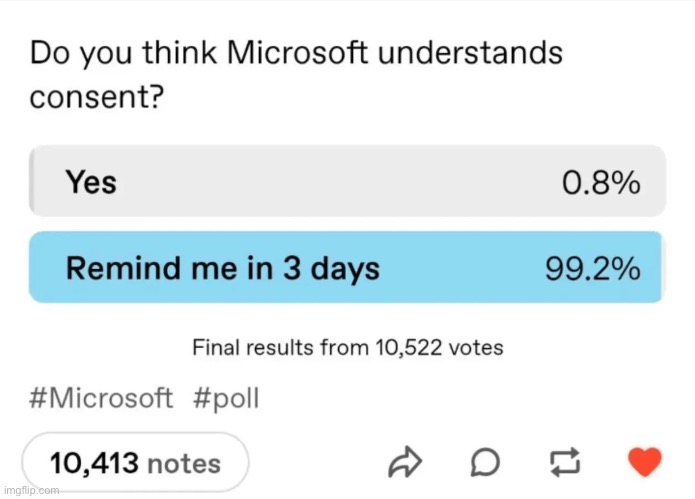
Task: Select the Remind me in 3 days option
Action: click(346, 267)
